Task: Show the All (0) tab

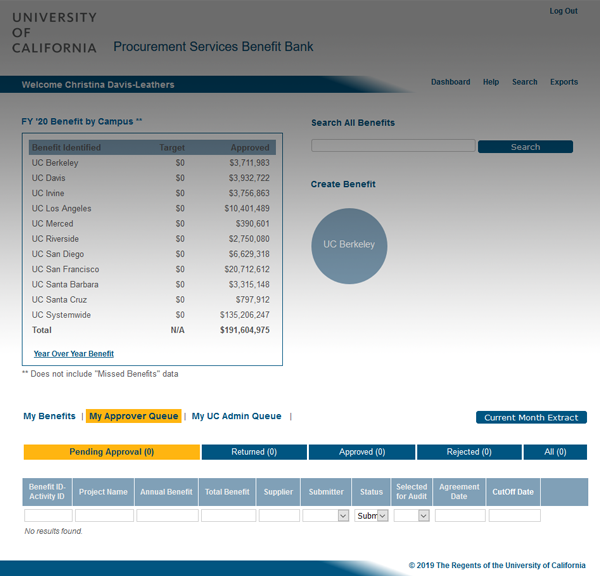Action: 555,452
